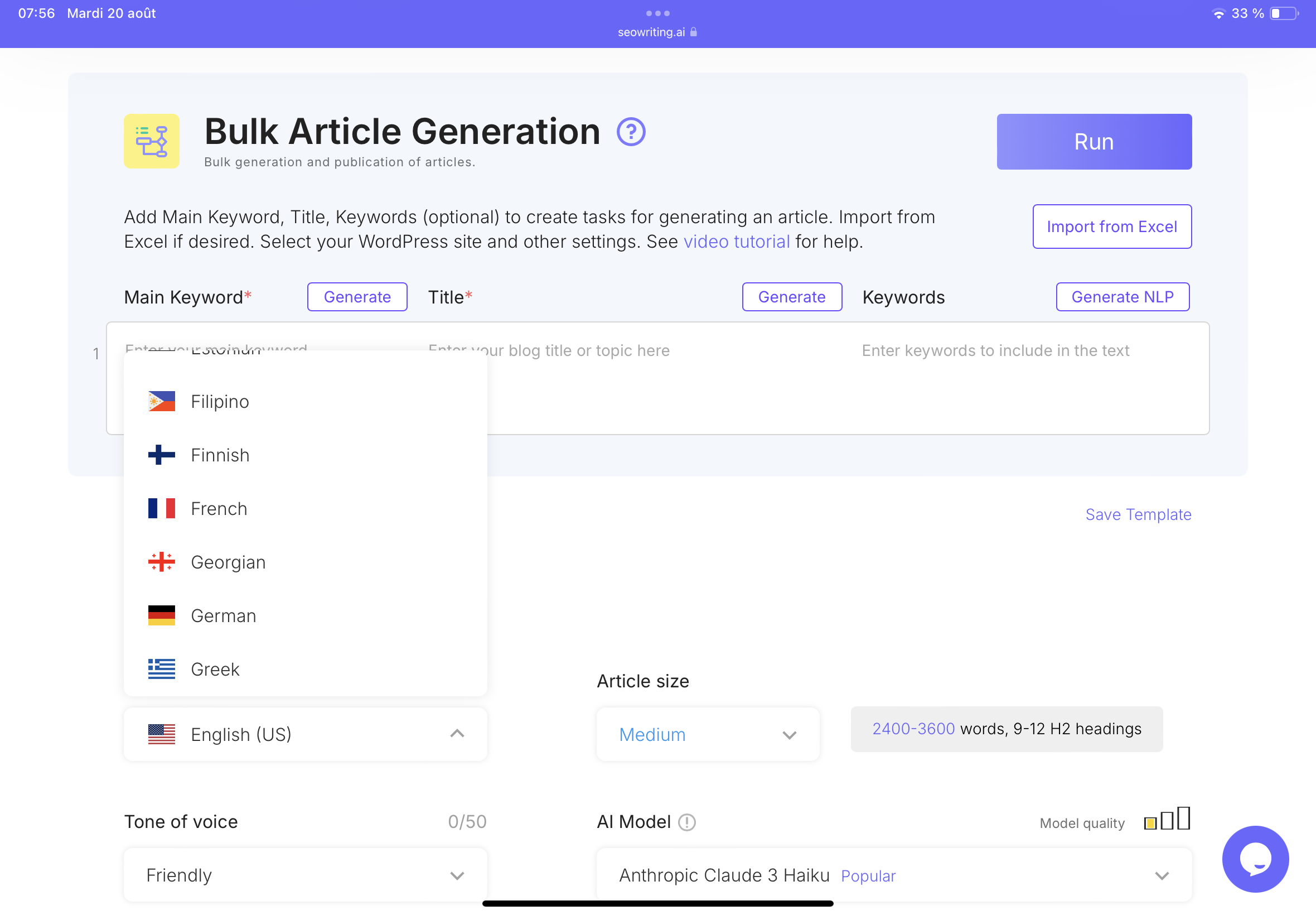
Task: Click Save Template option
Action: click(1138, 514)
